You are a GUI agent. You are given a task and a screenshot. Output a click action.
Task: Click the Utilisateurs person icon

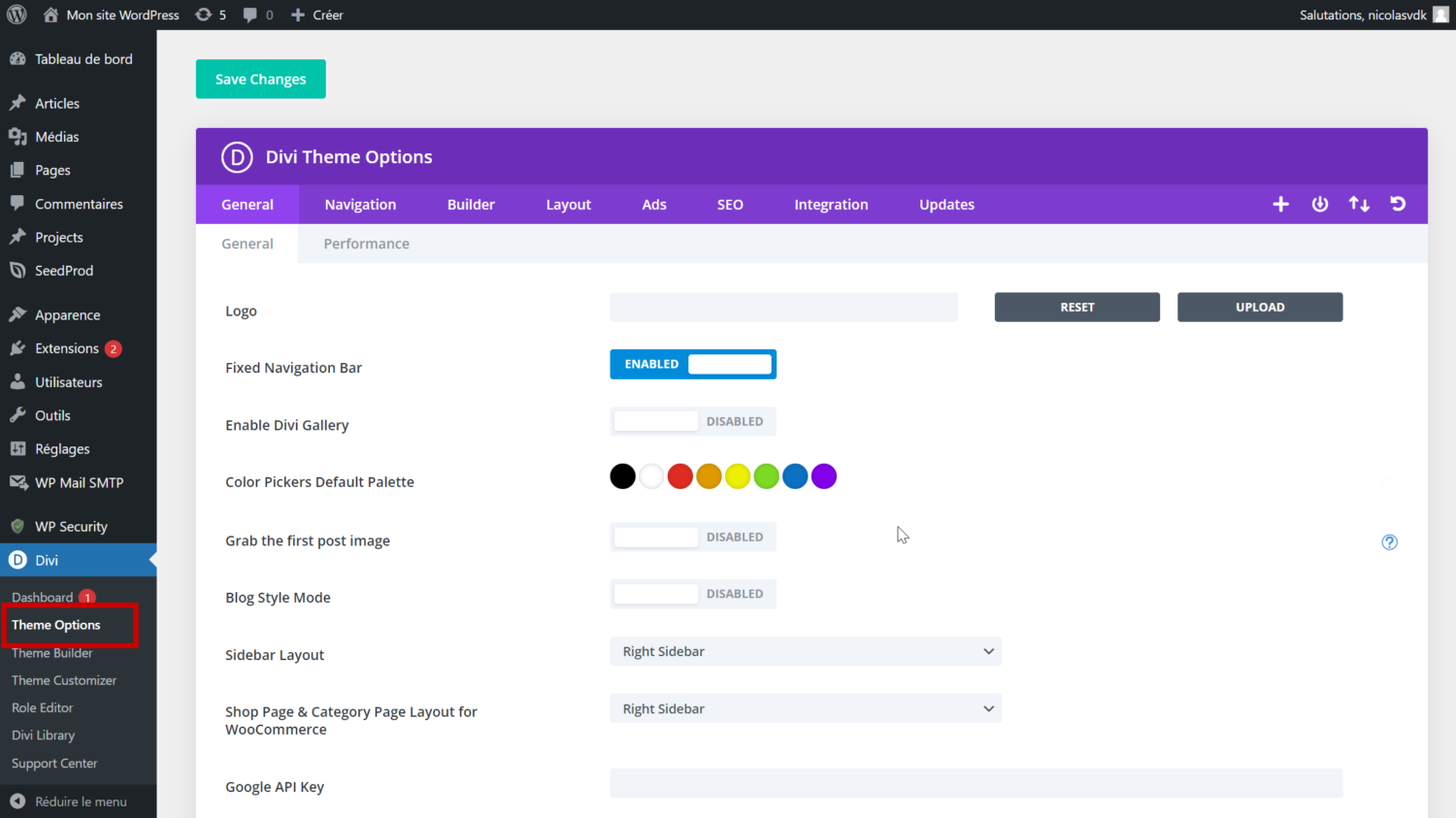point(17,382)
